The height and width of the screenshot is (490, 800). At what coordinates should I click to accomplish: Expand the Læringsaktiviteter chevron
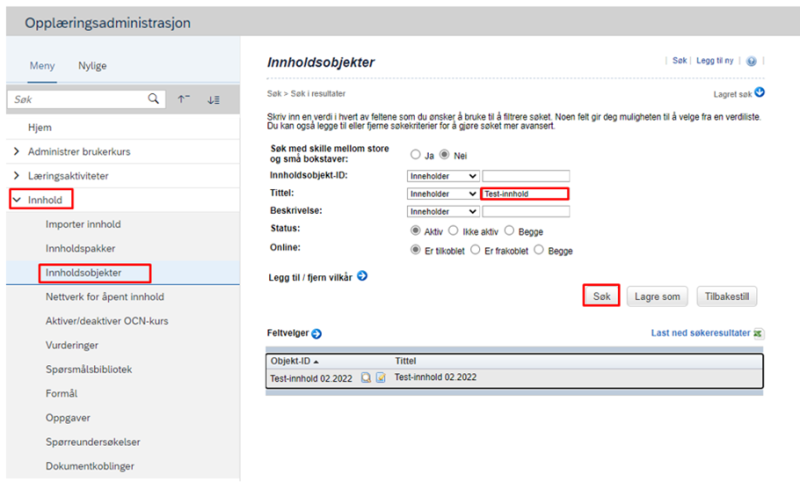[16, 176]
